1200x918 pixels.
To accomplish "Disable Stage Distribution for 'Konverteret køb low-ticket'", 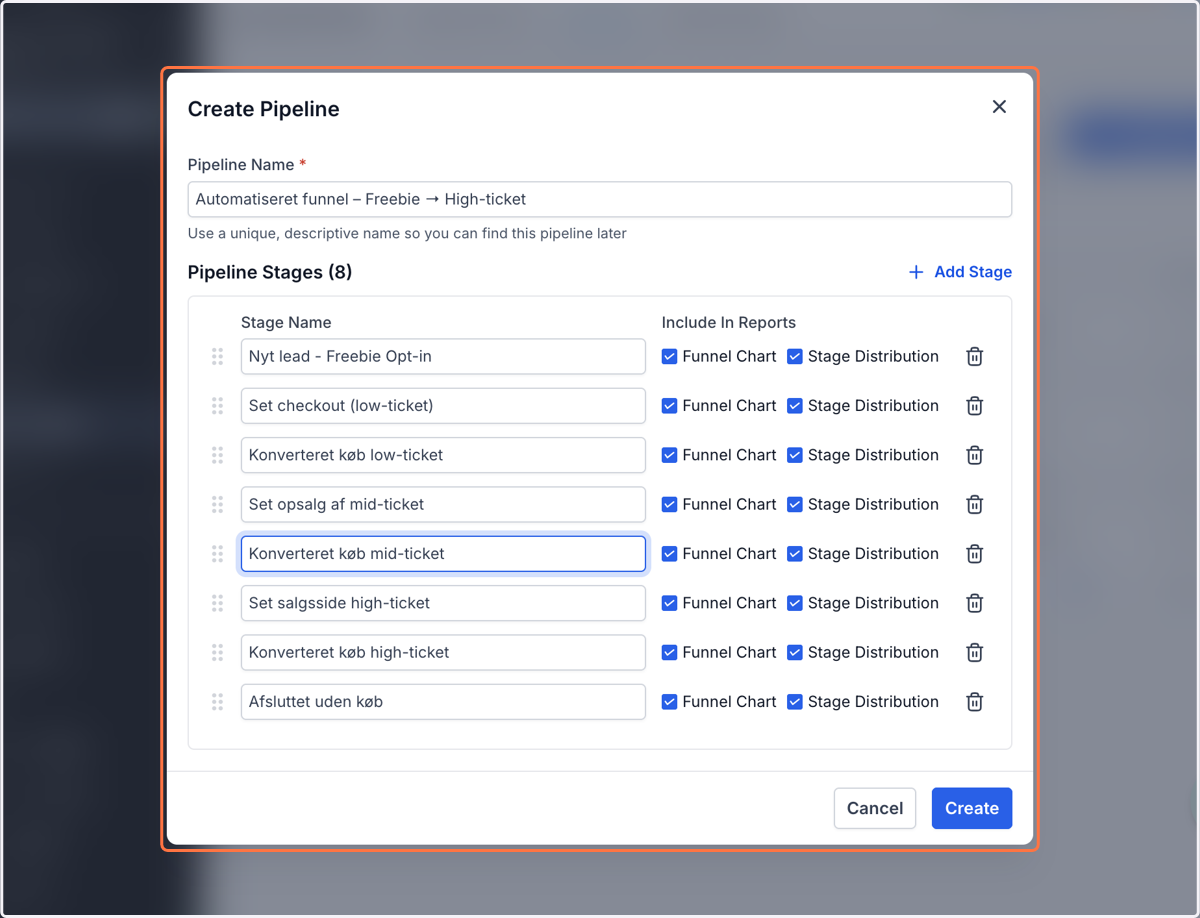I will (x=795, y=455).
